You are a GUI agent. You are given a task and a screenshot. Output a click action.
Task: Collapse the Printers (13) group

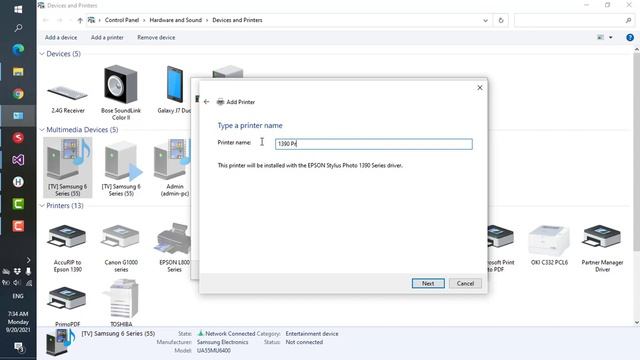42,206
